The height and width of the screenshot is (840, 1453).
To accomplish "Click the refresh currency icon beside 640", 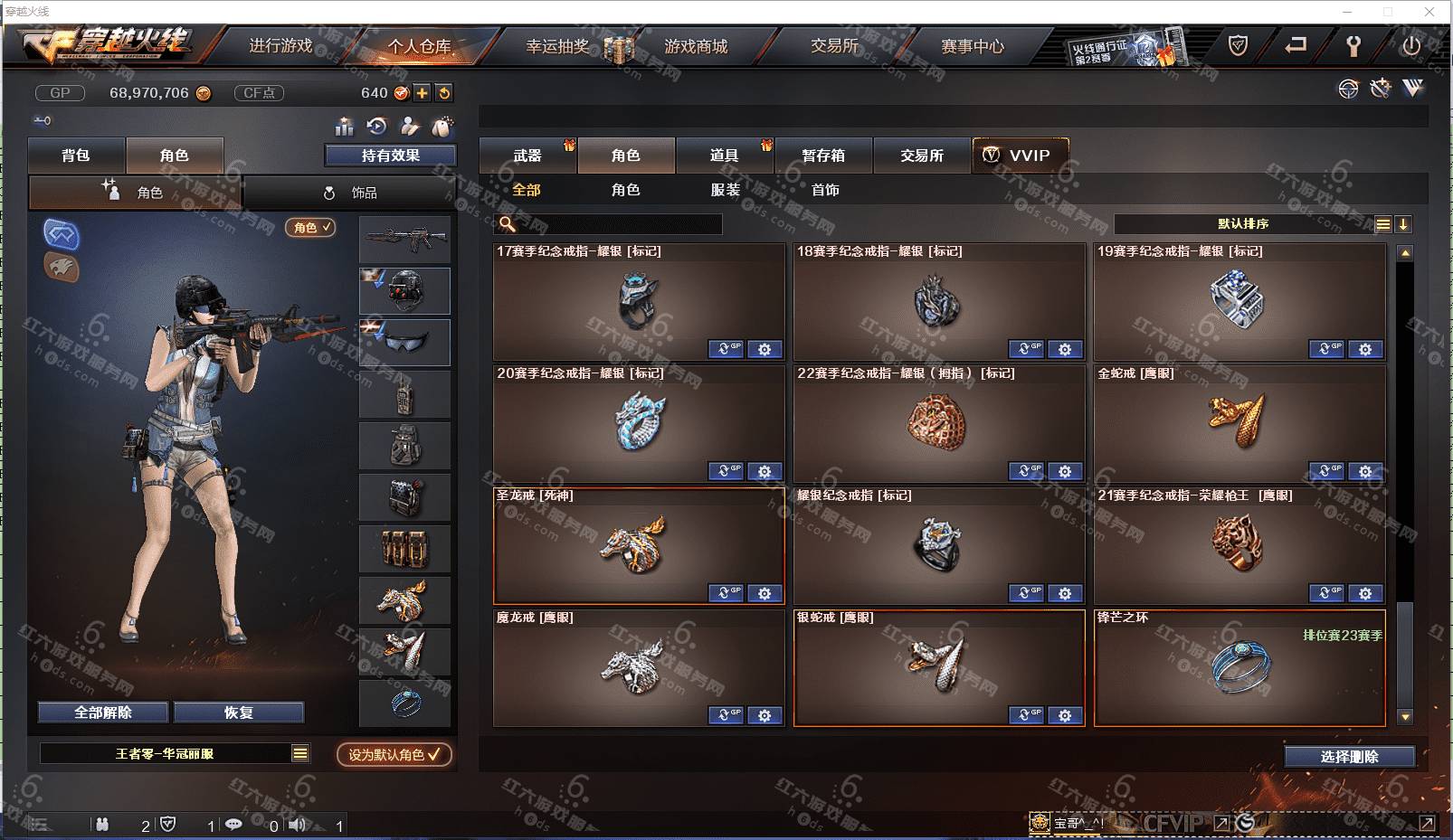I will [444, 93].
